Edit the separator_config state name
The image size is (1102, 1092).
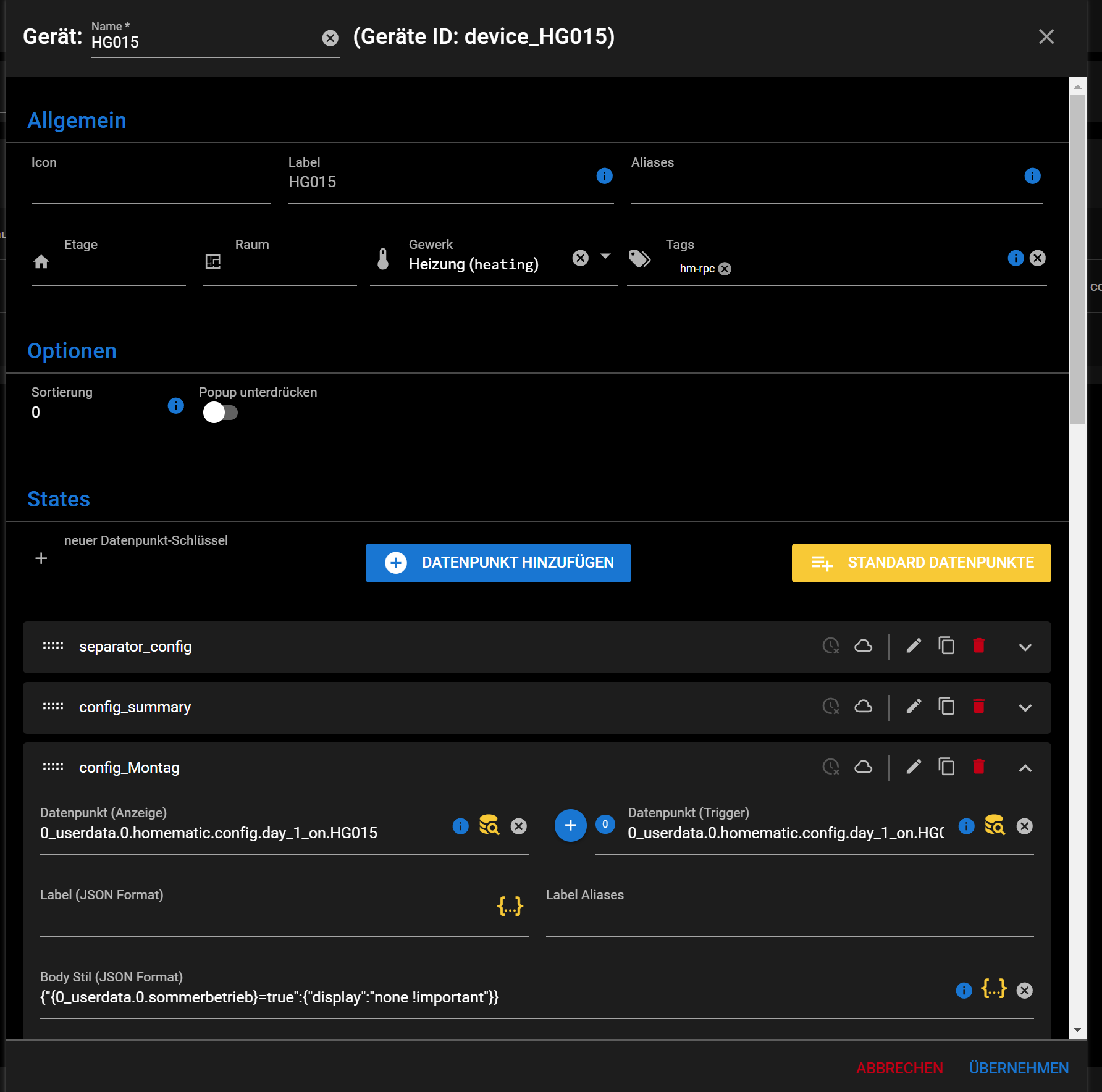click(914, 646)
